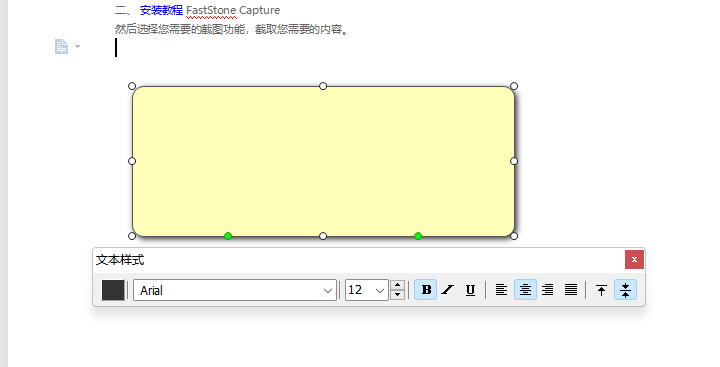Center align the text
This screenshot has width=720, height=367.
[x=525, y=290]
